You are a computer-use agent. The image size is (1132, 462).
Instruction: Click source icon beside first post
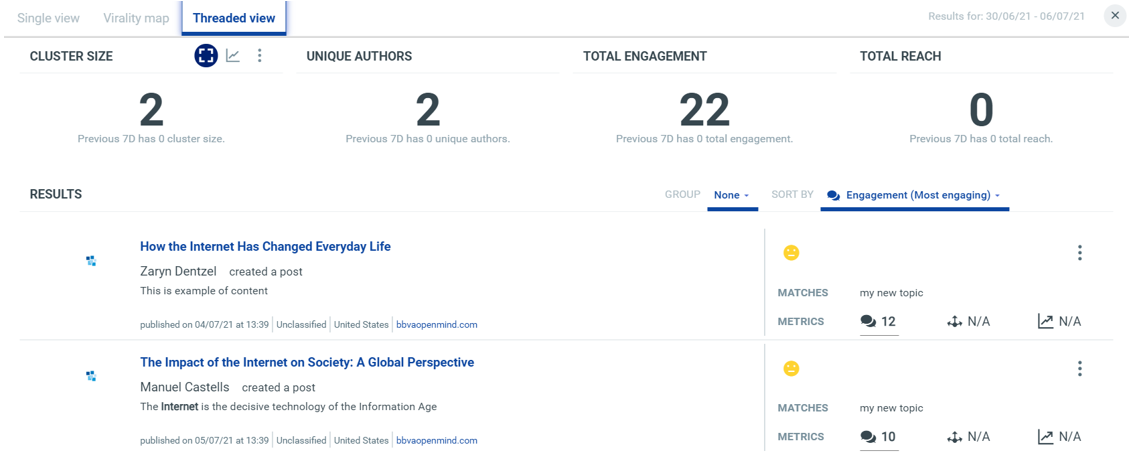[x=91, y=261]
